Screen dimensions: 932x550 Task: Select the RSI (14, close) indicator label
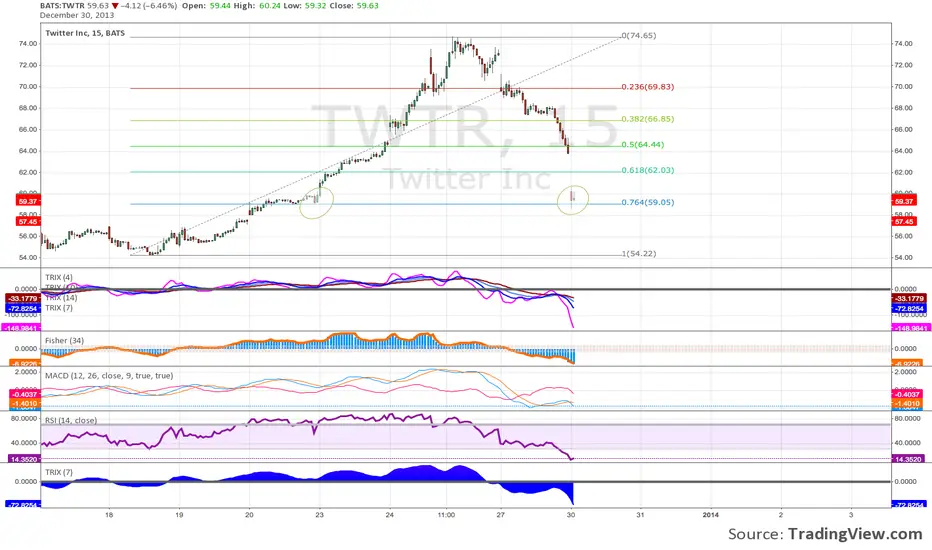point(71,420)
